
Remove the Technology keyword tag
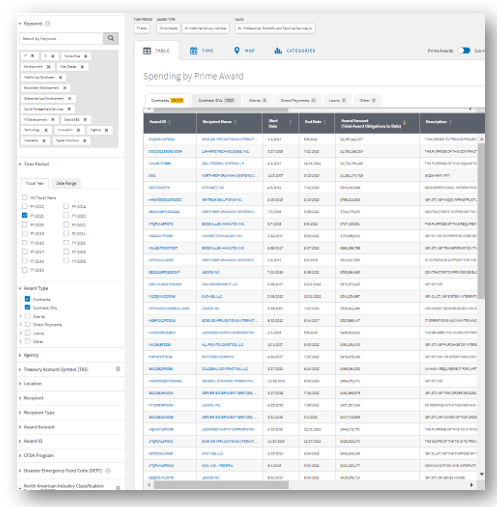46,130
